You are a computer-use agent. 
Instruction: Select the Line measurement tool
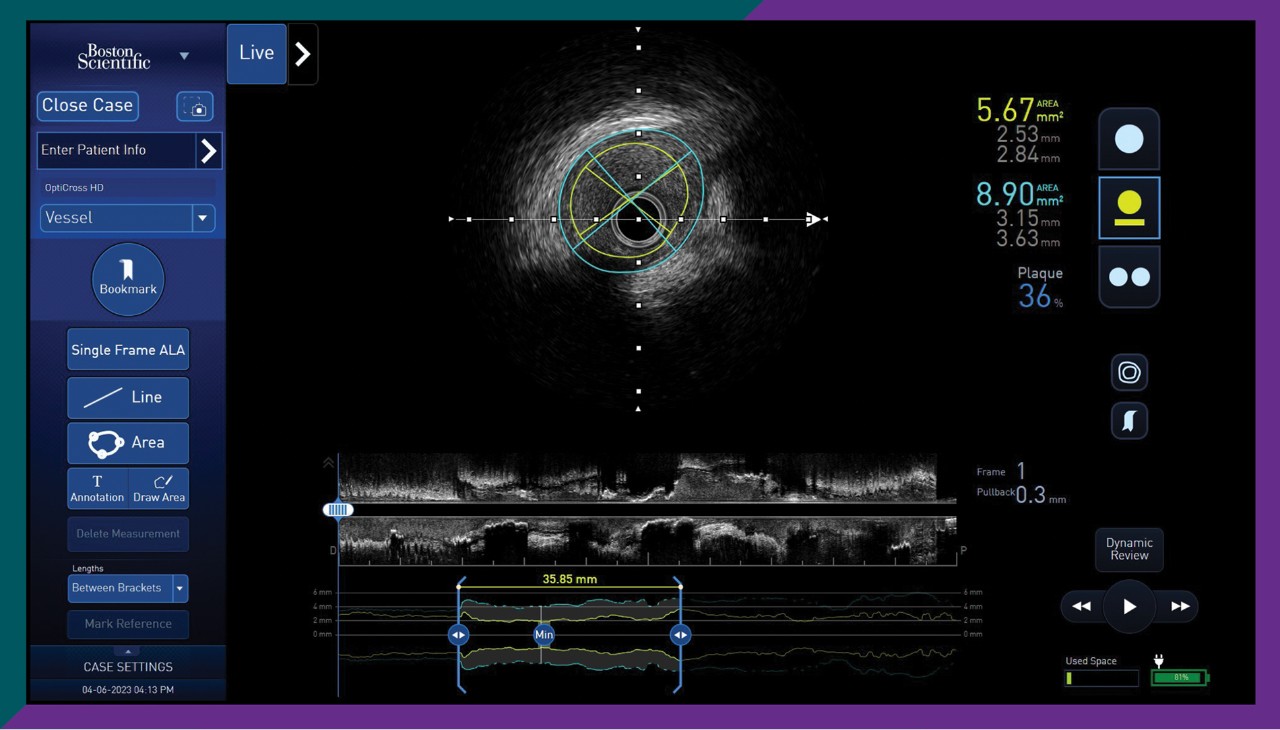128,397
